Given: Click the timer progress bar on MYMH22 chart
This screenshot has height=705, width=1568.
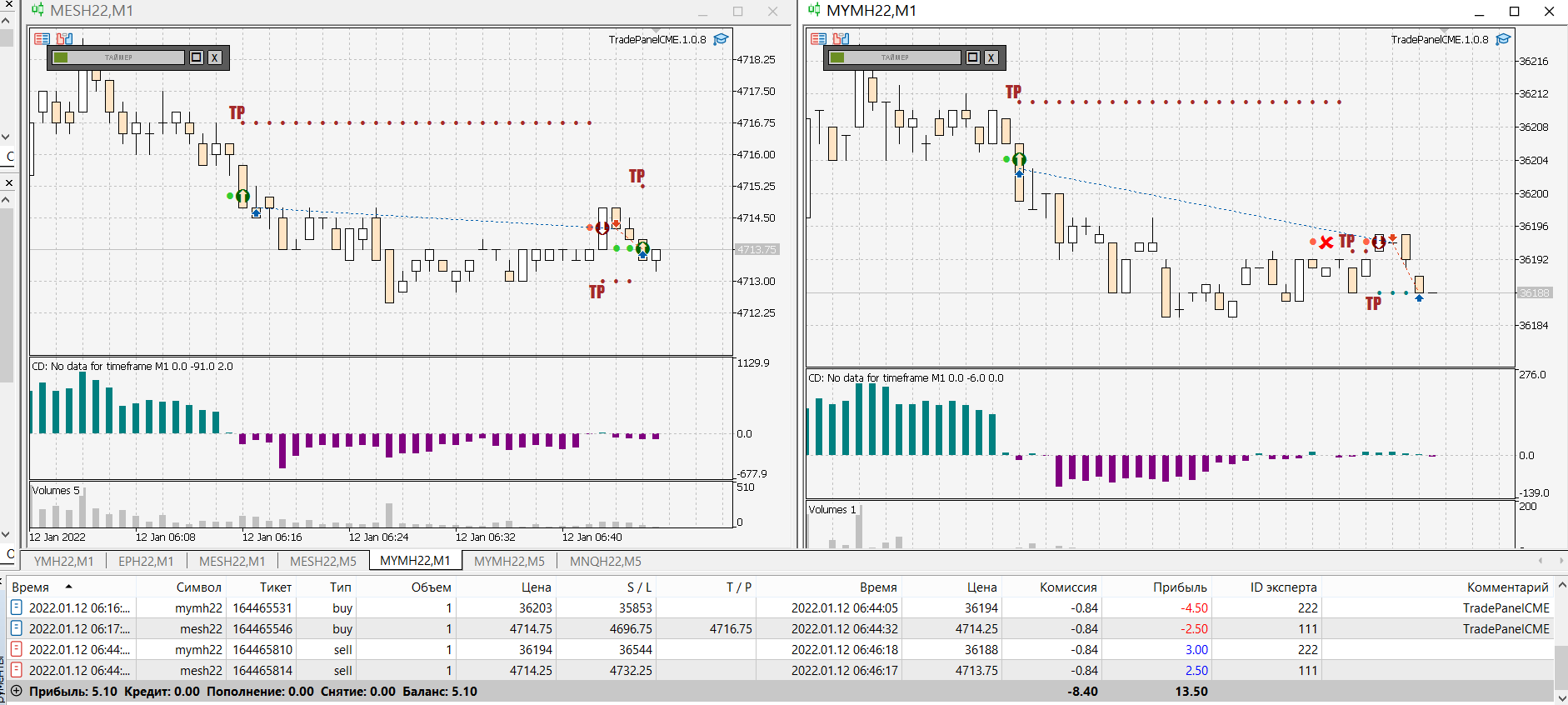Looking at the screenshot, I should (x=895, y=57).
